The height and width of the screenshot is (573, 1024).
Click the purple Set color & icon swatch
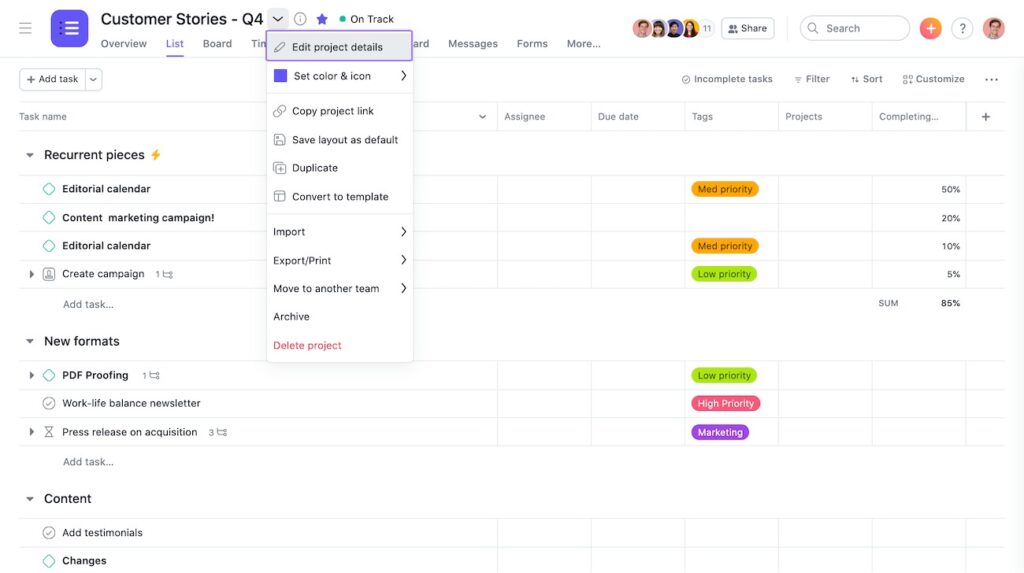point(280,76)
